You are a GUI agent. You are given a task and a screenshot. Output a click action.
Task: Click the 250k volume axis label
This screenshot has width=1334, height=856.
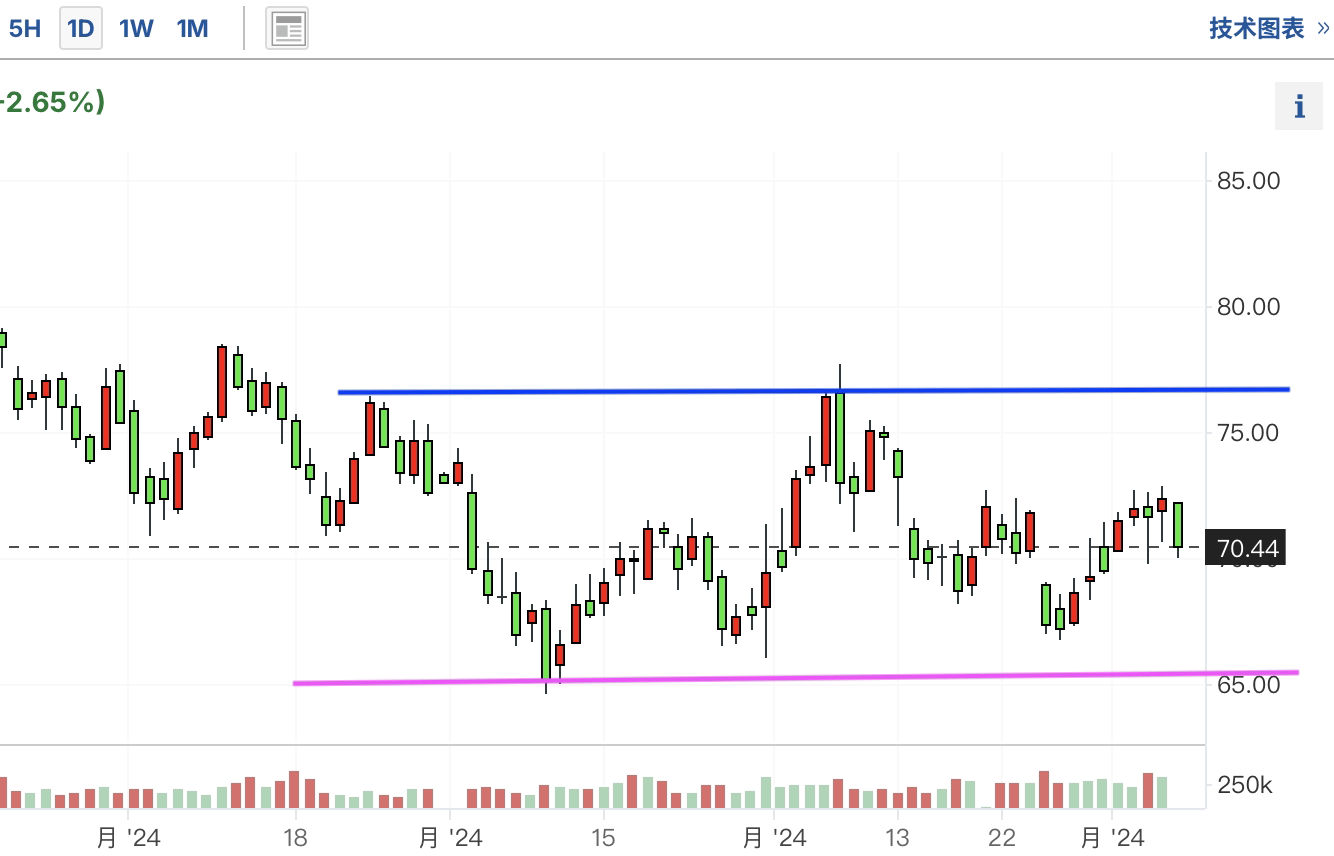1245,785
